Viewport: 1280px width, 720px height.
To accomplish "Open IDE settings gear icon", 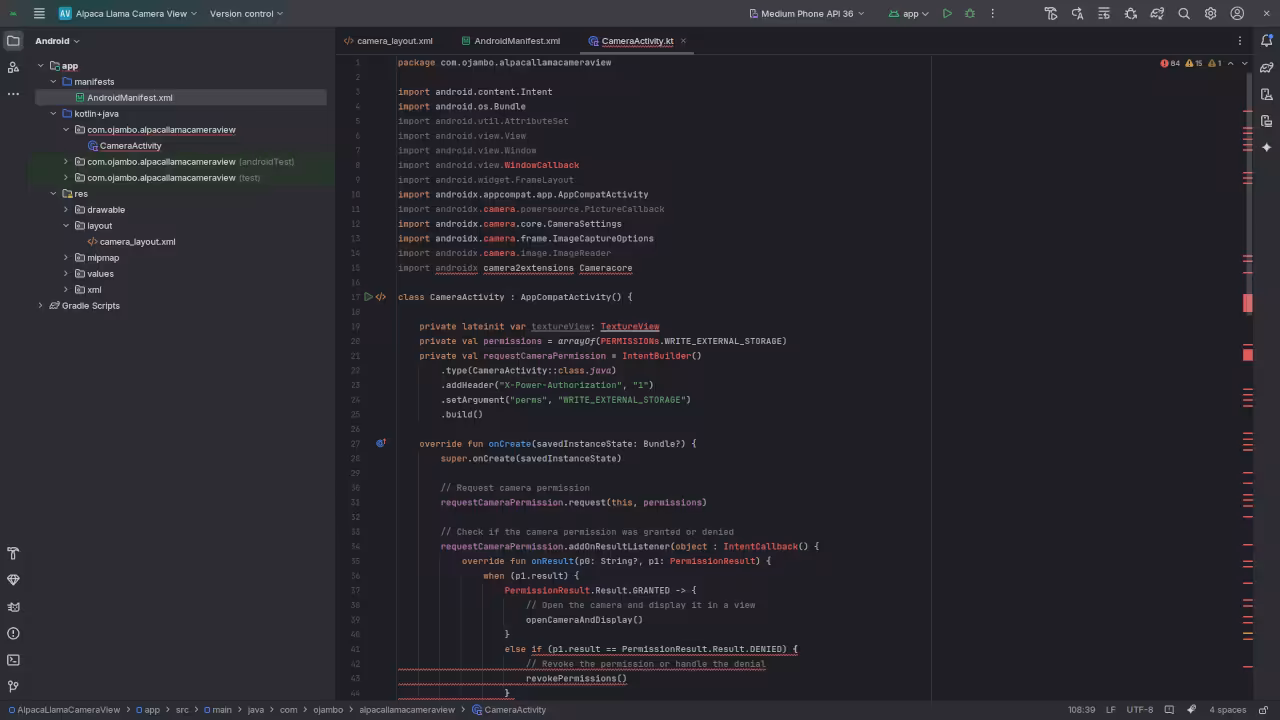I will click(x=1210, y=14).
